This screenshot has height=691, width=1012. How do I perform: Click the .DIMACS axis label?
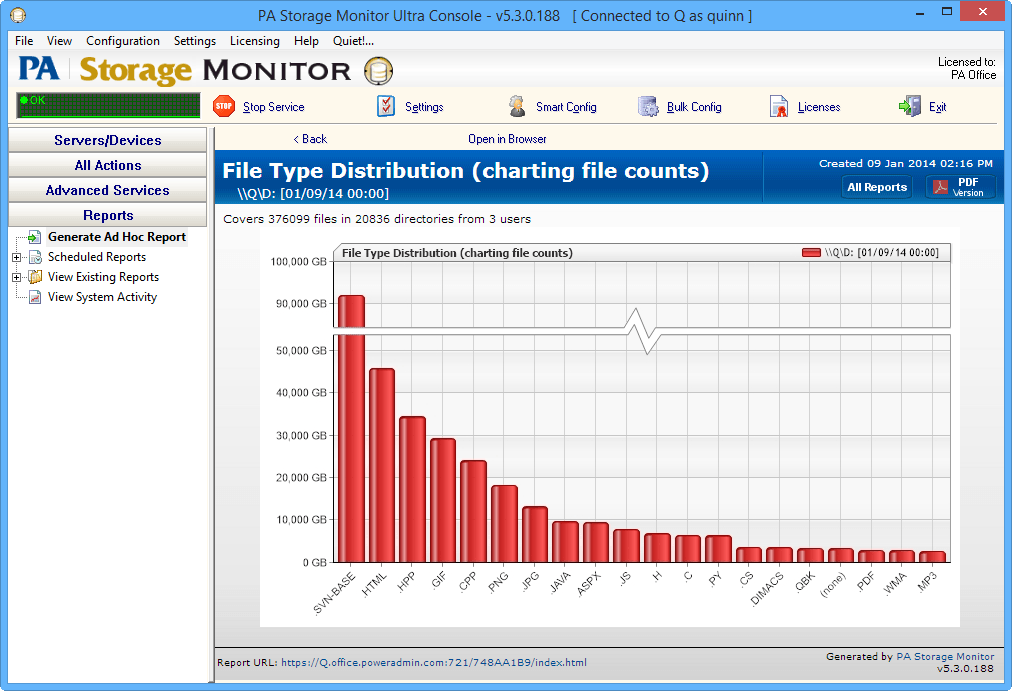click(x=767, y=589)
